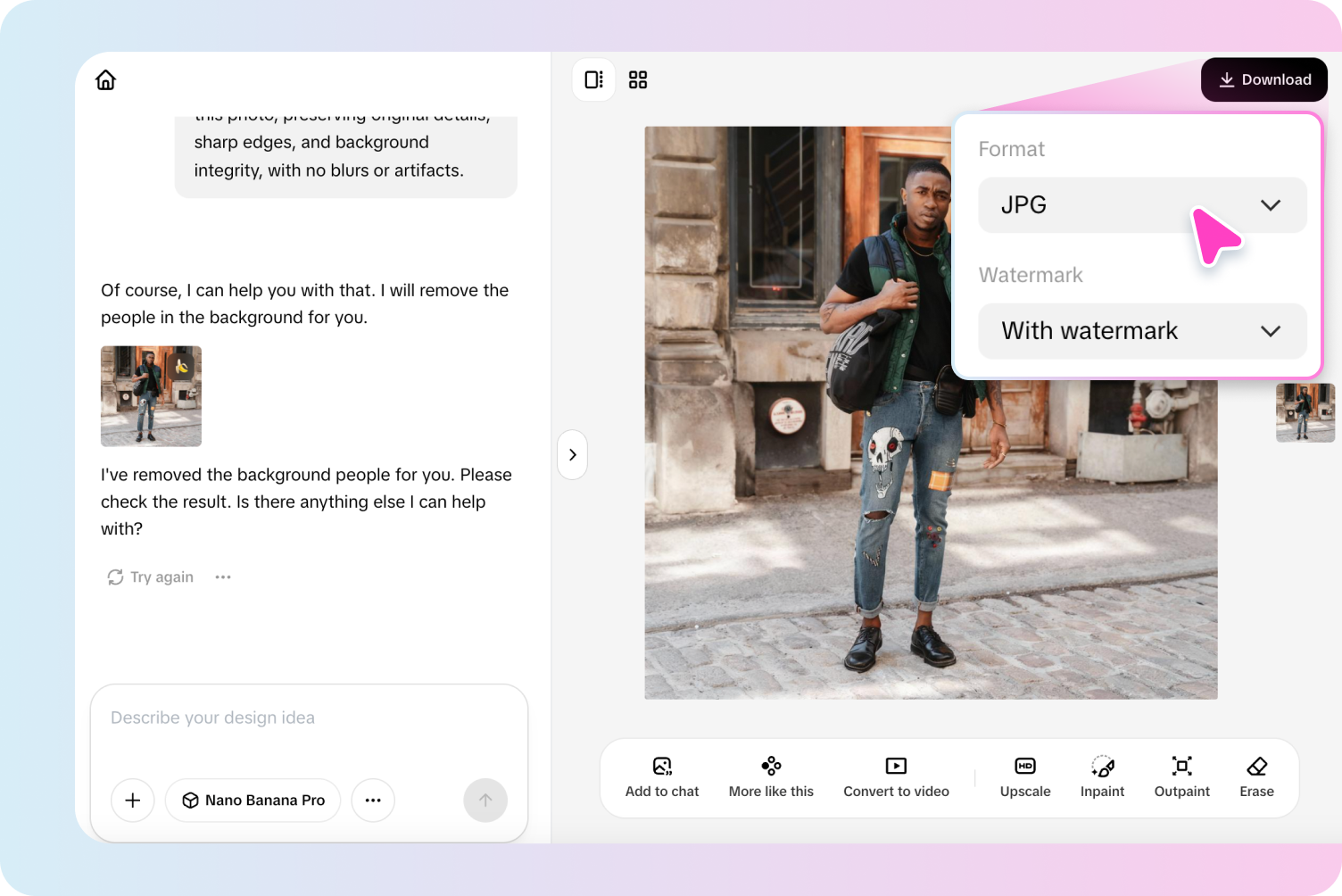The width and height of the screenshot is (1342, 896).
Task: Click the plus attachment button
Action: [x=132, y=801]
